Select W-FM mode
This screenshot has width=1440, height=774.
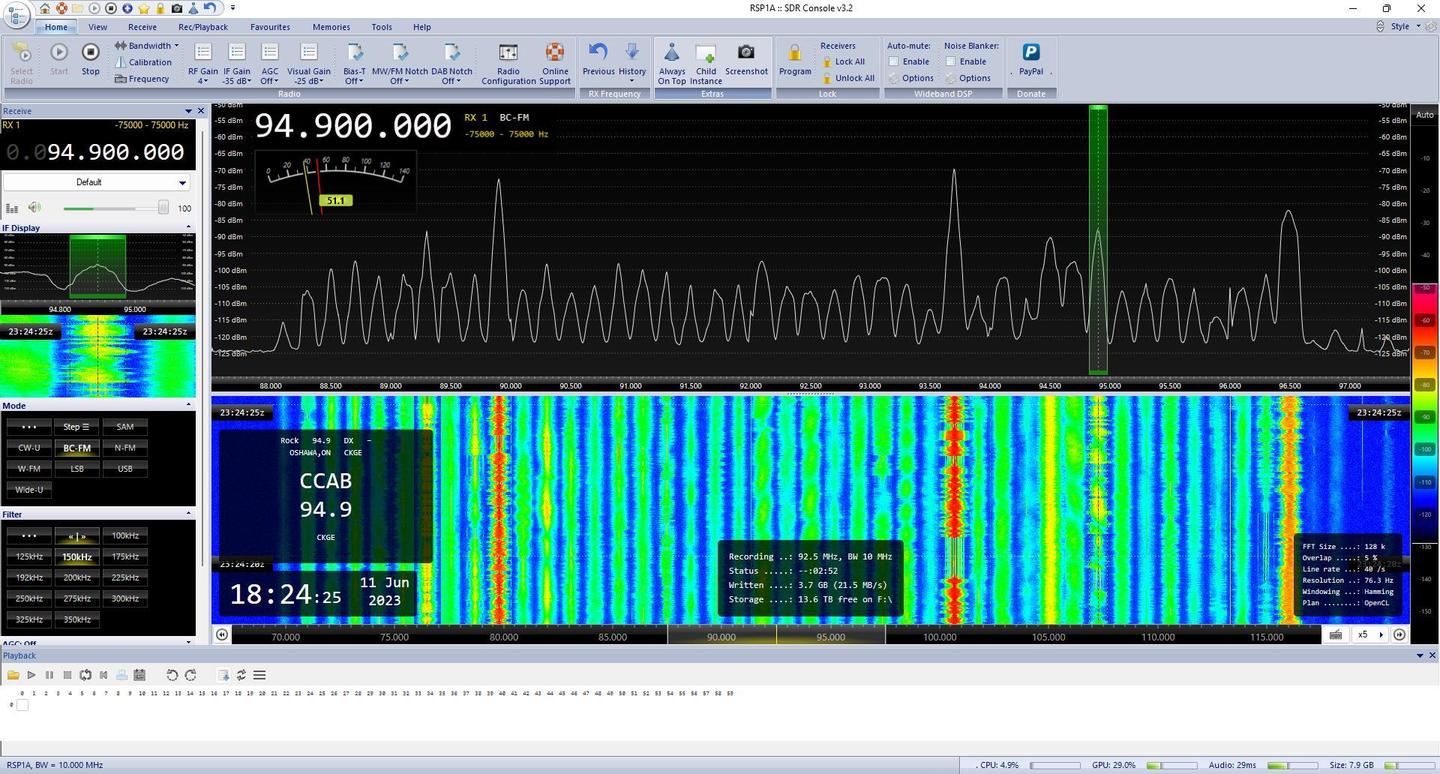click(29, 468)
